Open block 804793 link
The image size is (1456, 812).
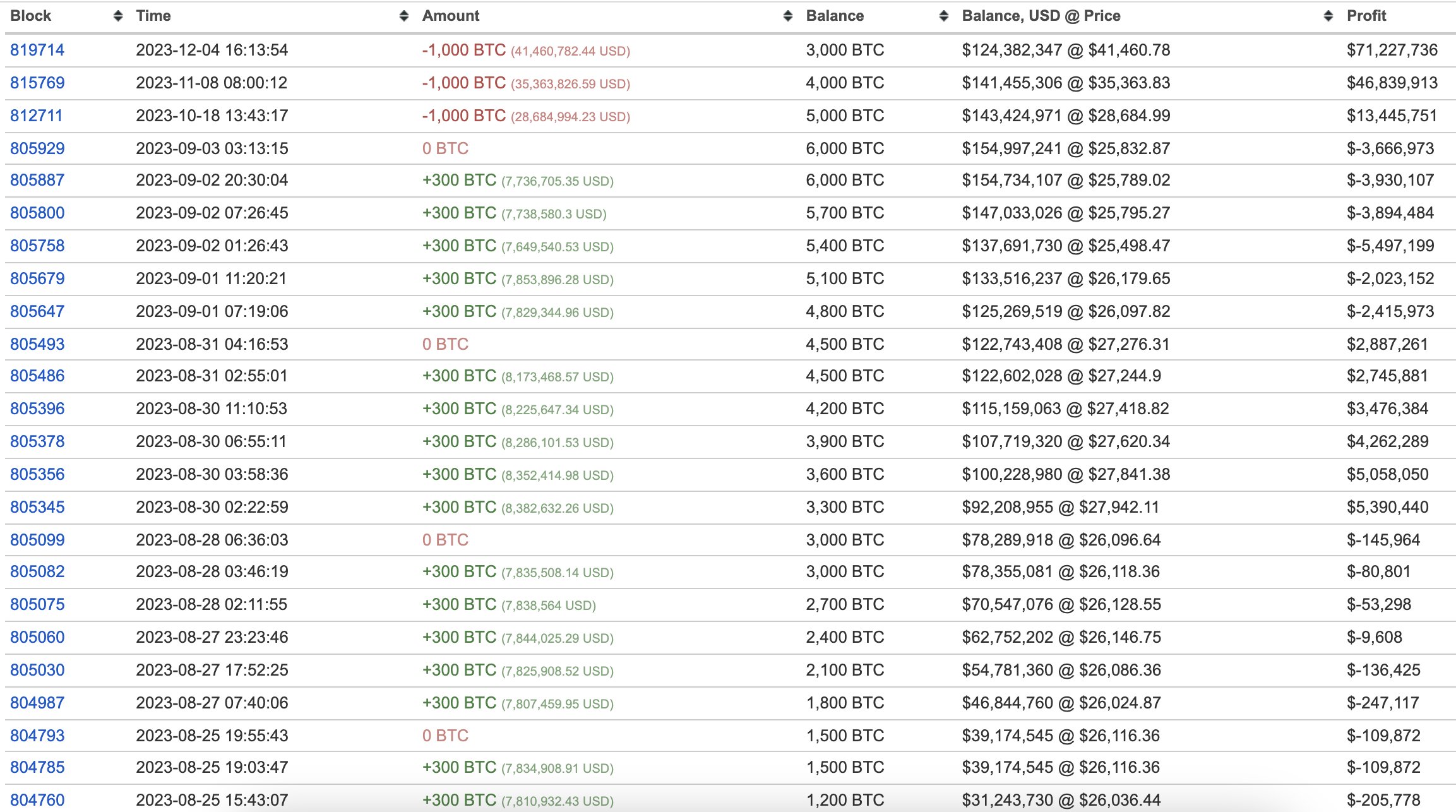pyautogui.click(x=37, y=736)
